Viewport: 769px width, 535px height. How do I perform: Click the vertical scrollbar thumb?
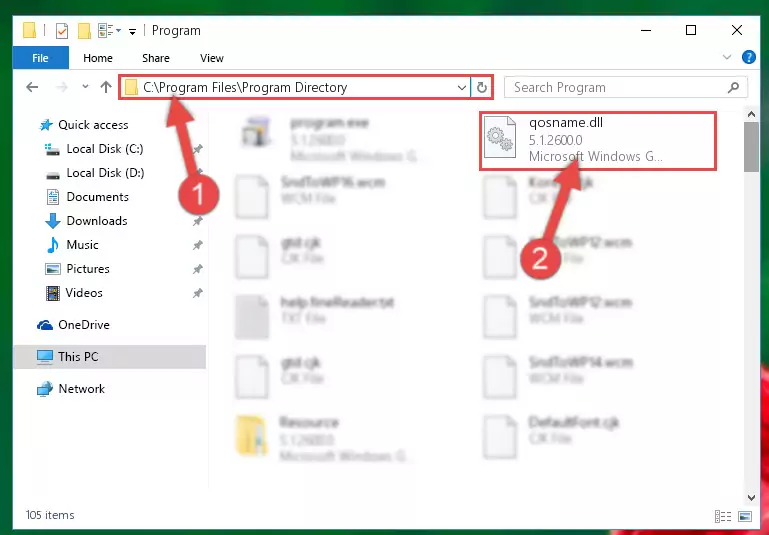coord(751,147)
